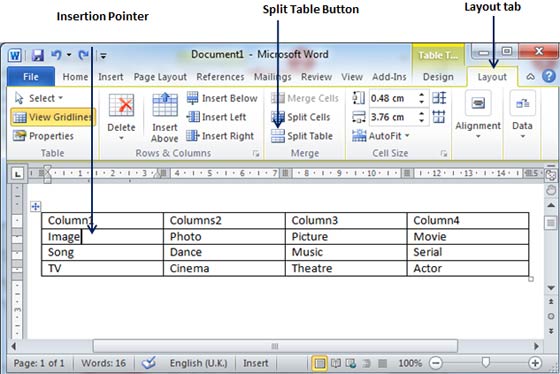
Task: Open Customize Quick Access Toolbar dropdown
Action: coord(103,56)
